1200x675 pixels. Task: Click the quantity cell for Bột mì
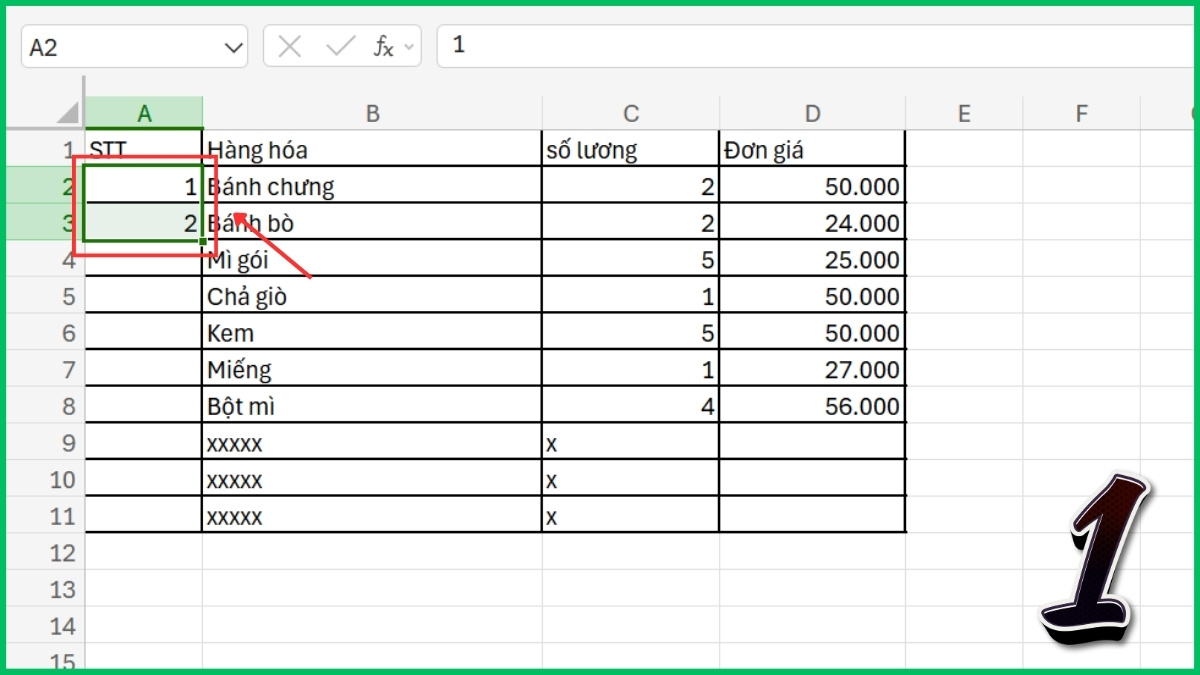[630, 406]
